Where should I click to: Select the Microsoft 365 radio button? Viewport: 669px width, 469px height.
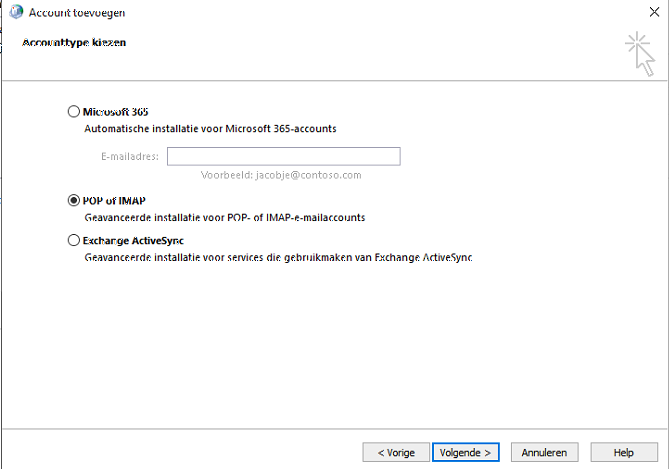tap(74, 111)
